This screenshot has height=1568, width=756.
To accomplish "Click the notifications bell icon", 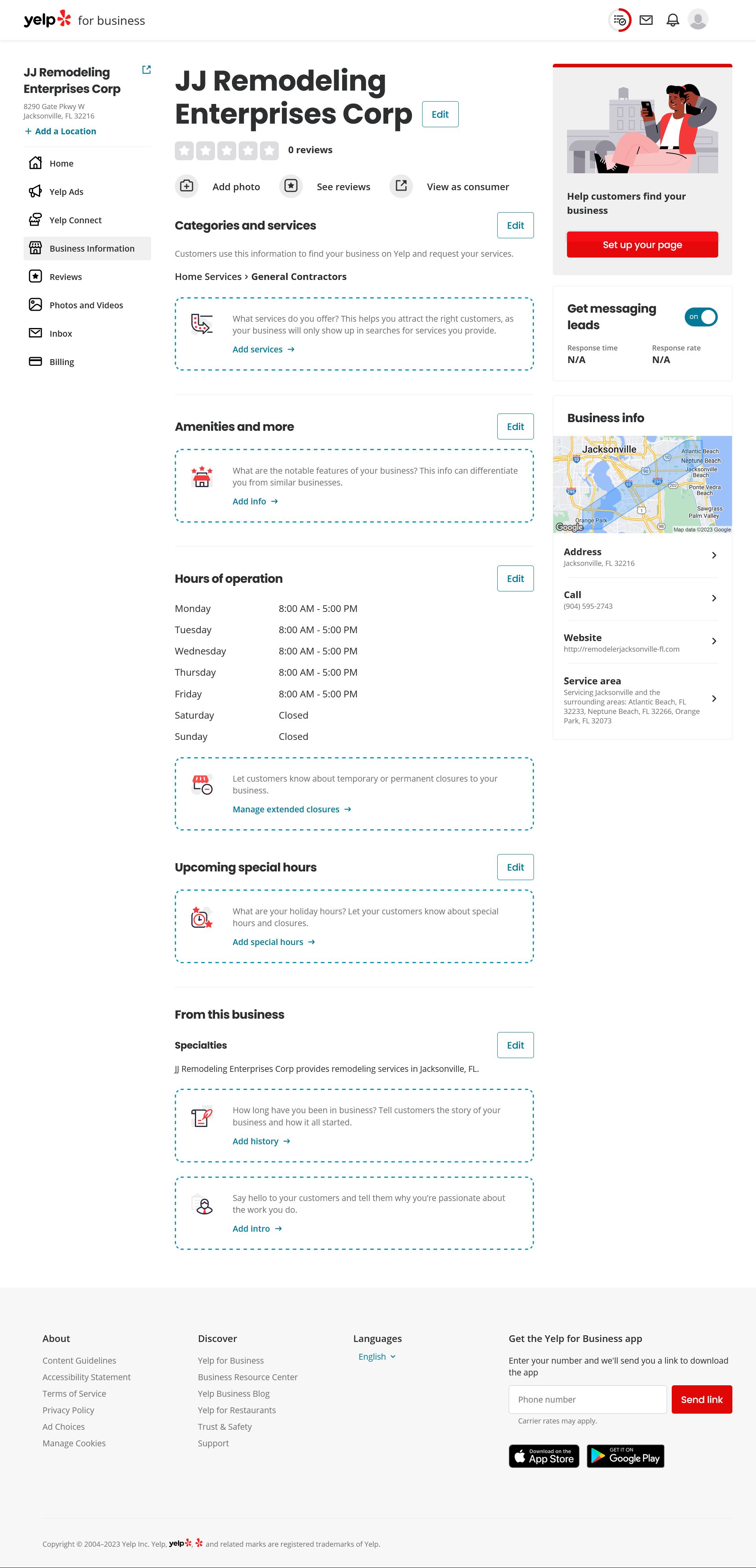I will (x=673, y=20).
